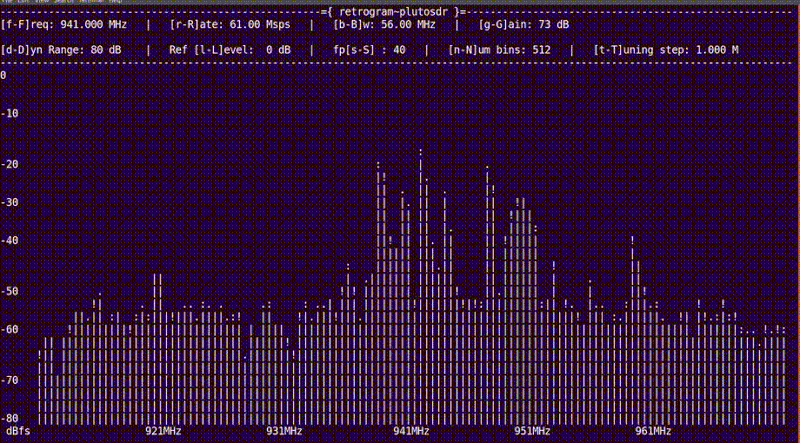Click the dBfs axis unit label
800x443 pixels.
tap(17, 431)
